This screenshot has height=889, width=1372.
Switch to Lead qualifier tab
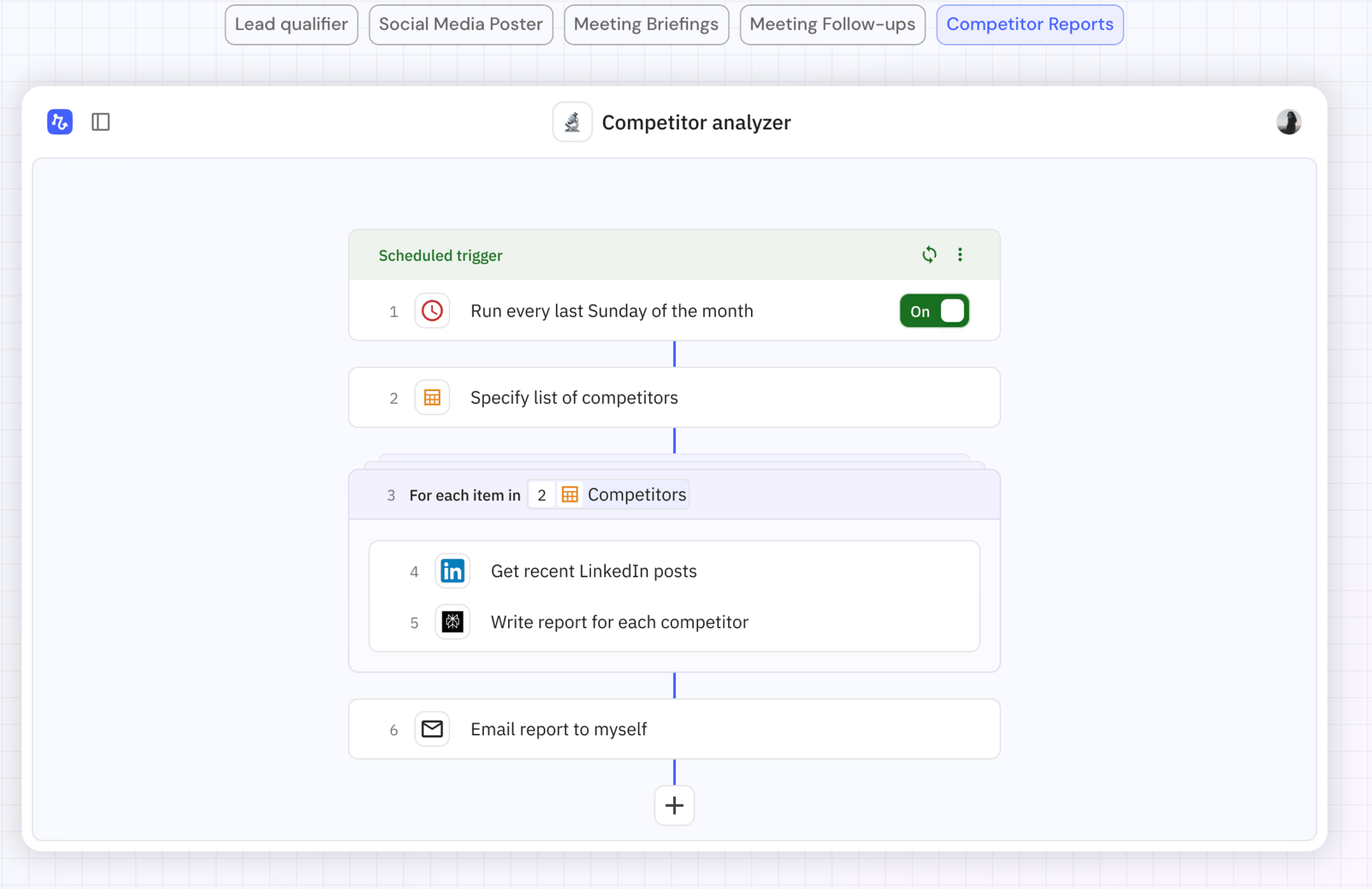(x=291, y=24)
